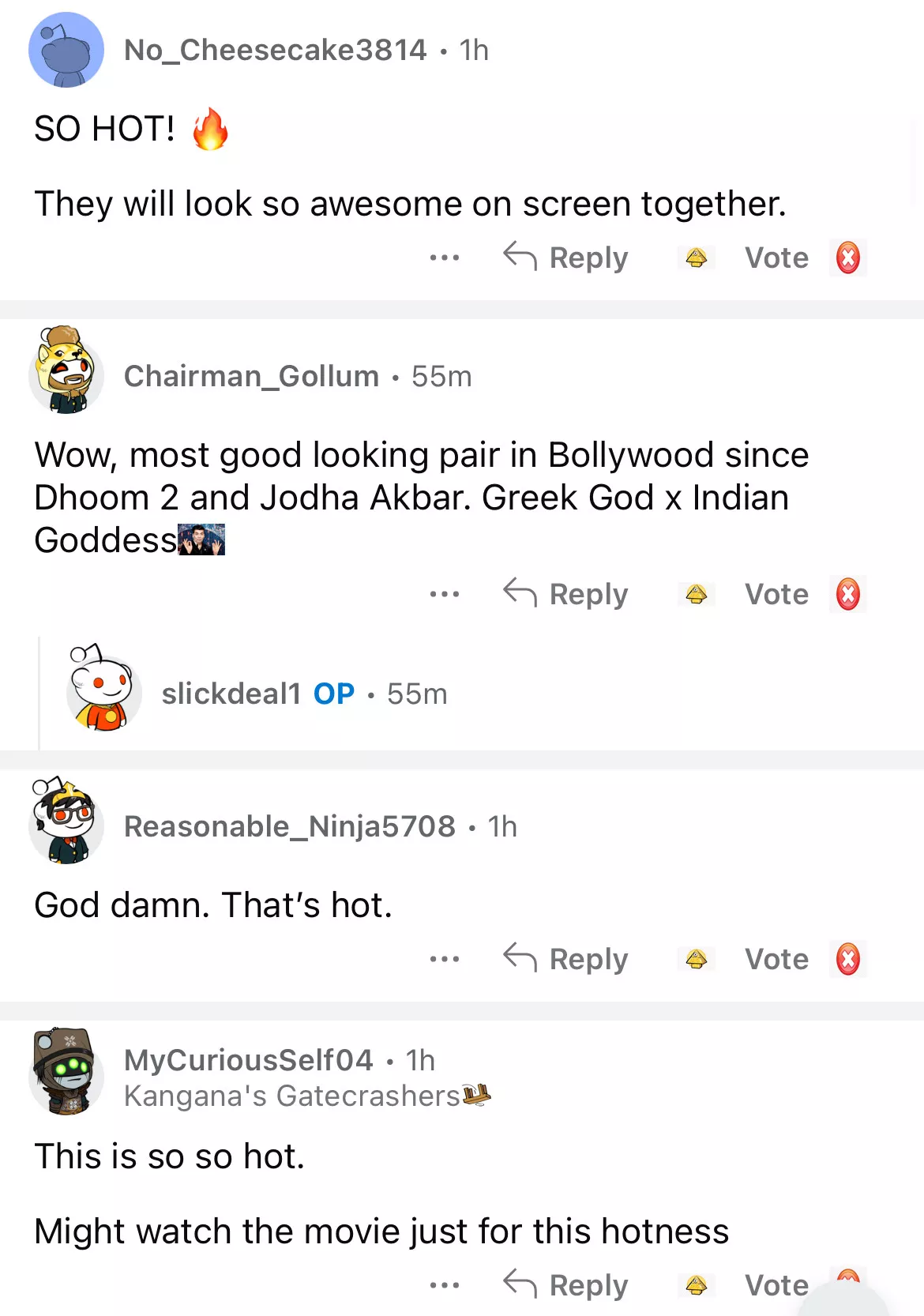Downvote No_Cheesecake3814's comment

coord(848,258)
